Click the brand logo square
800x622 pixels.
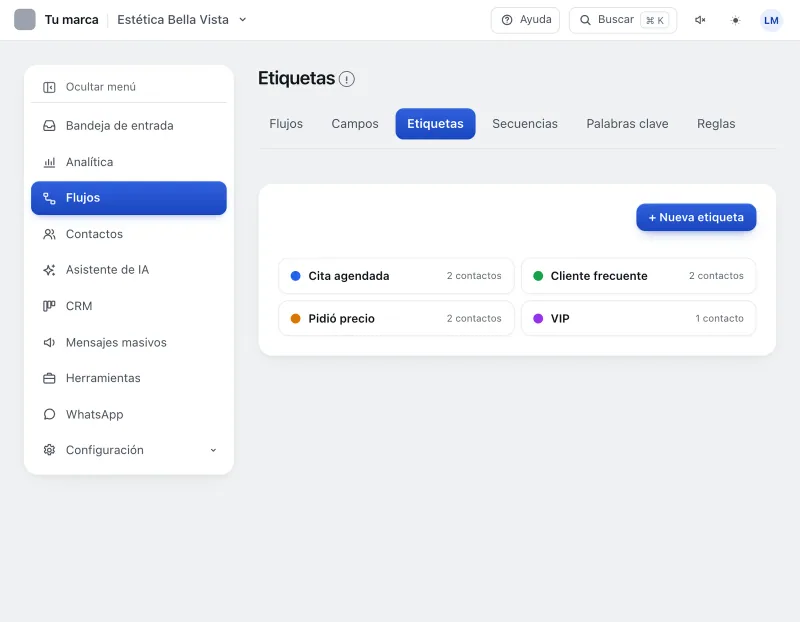pos(24,20)
